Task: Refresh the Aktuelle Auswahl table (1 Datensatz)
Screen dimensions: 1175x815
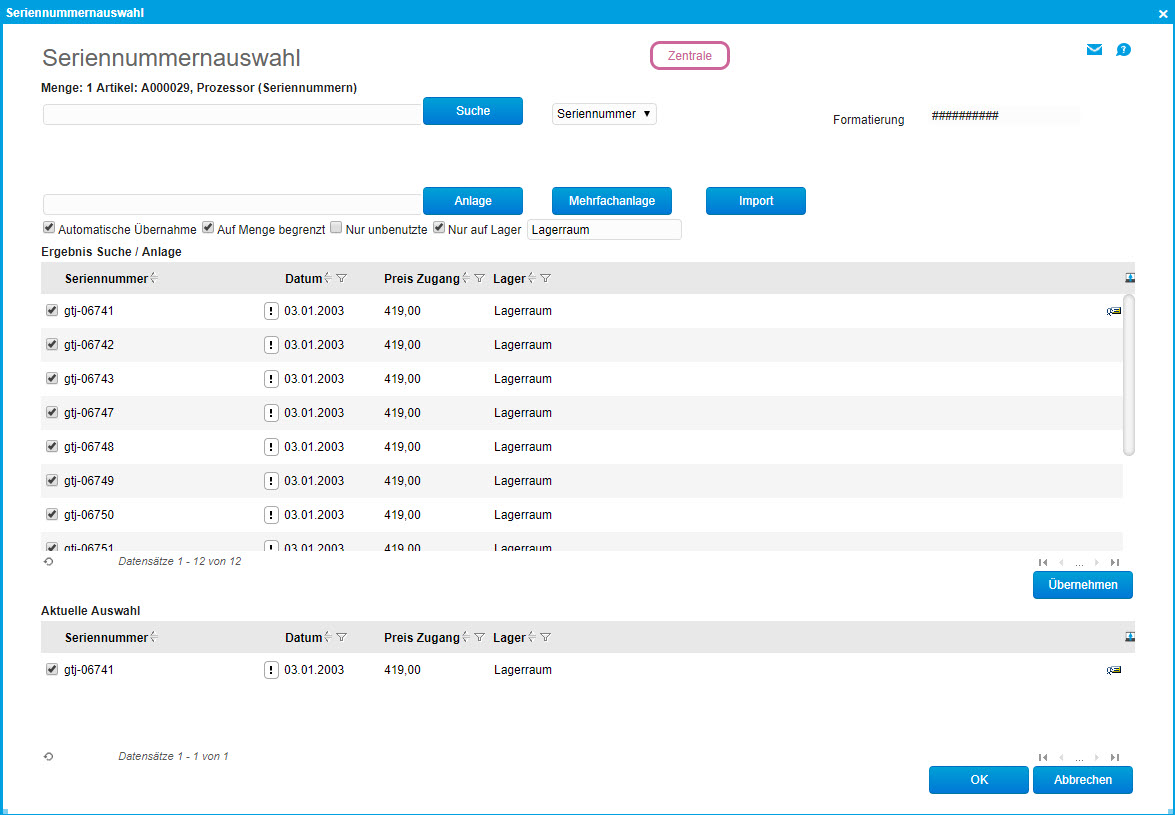Action: point(49,757)
